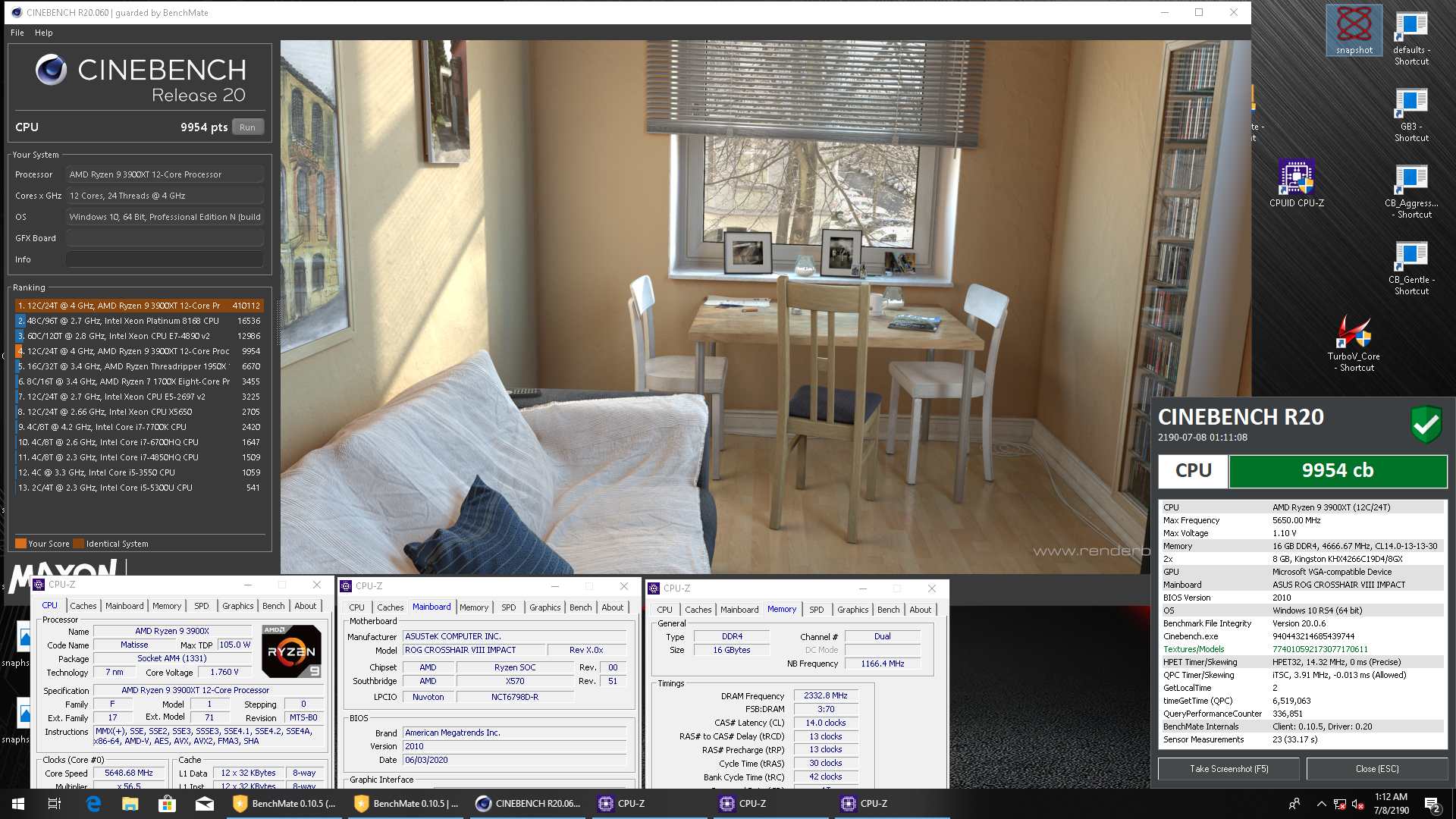Switch to first BenchMate 0.10.5 taskbar window
1456x819 pixels.
pyautogui.click(x=285, y=804)
